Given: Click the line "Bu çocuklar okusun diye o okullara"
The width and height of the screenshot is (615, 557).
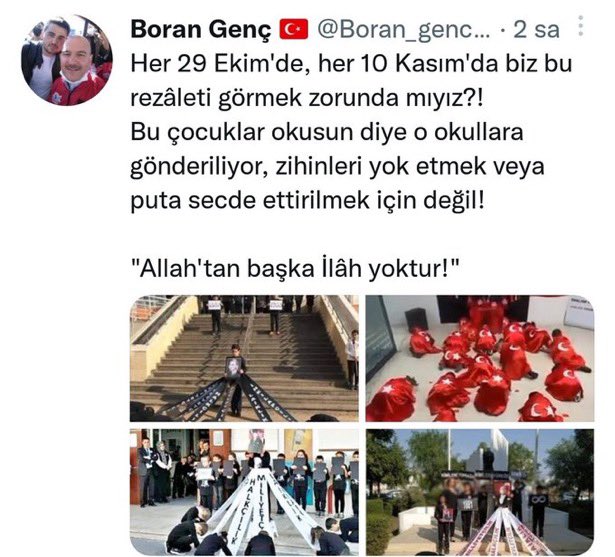Looking at the screenshot, I should (327, 133).
